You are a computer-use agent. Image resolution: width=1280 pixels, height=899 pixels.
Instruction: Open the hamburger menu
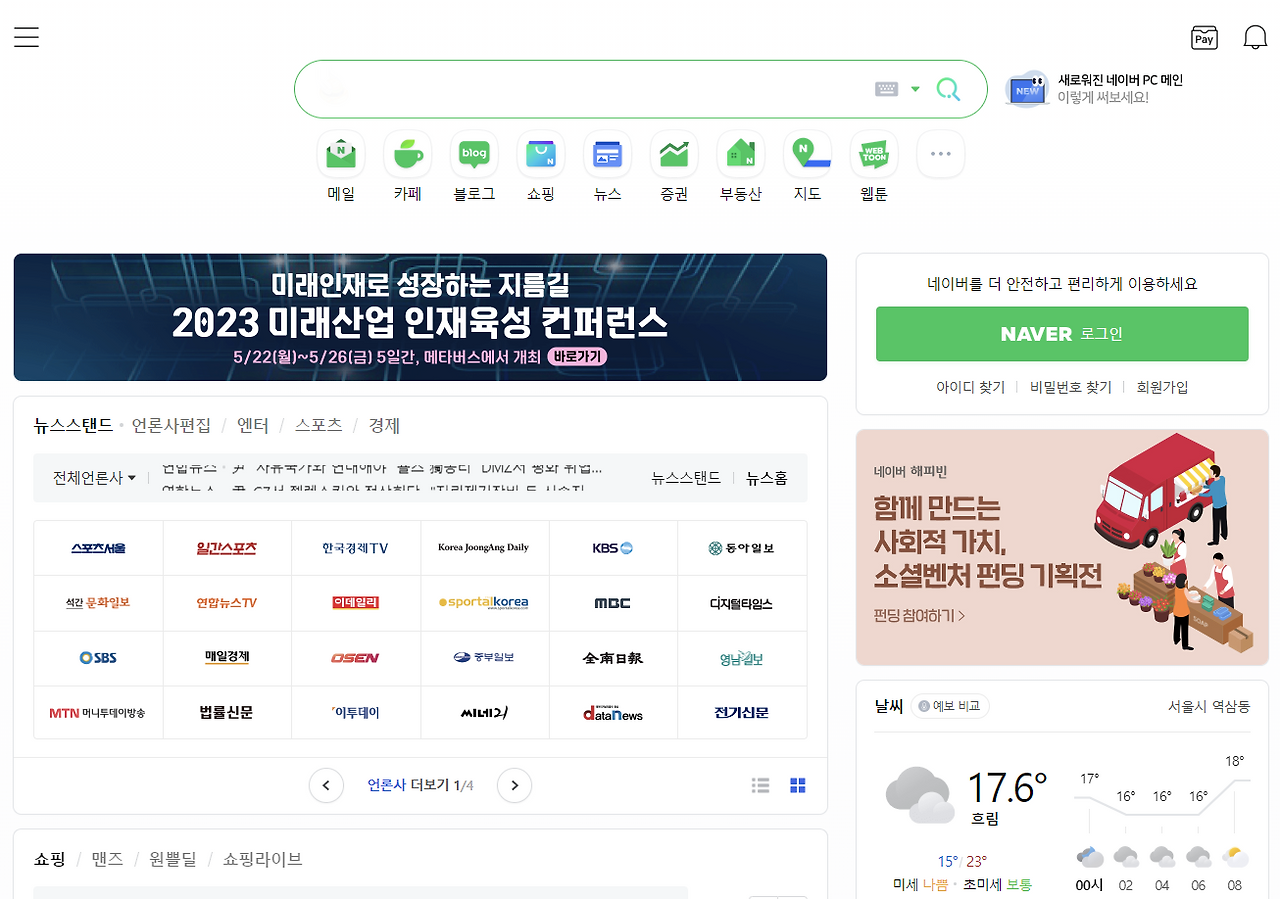point(26,38)
